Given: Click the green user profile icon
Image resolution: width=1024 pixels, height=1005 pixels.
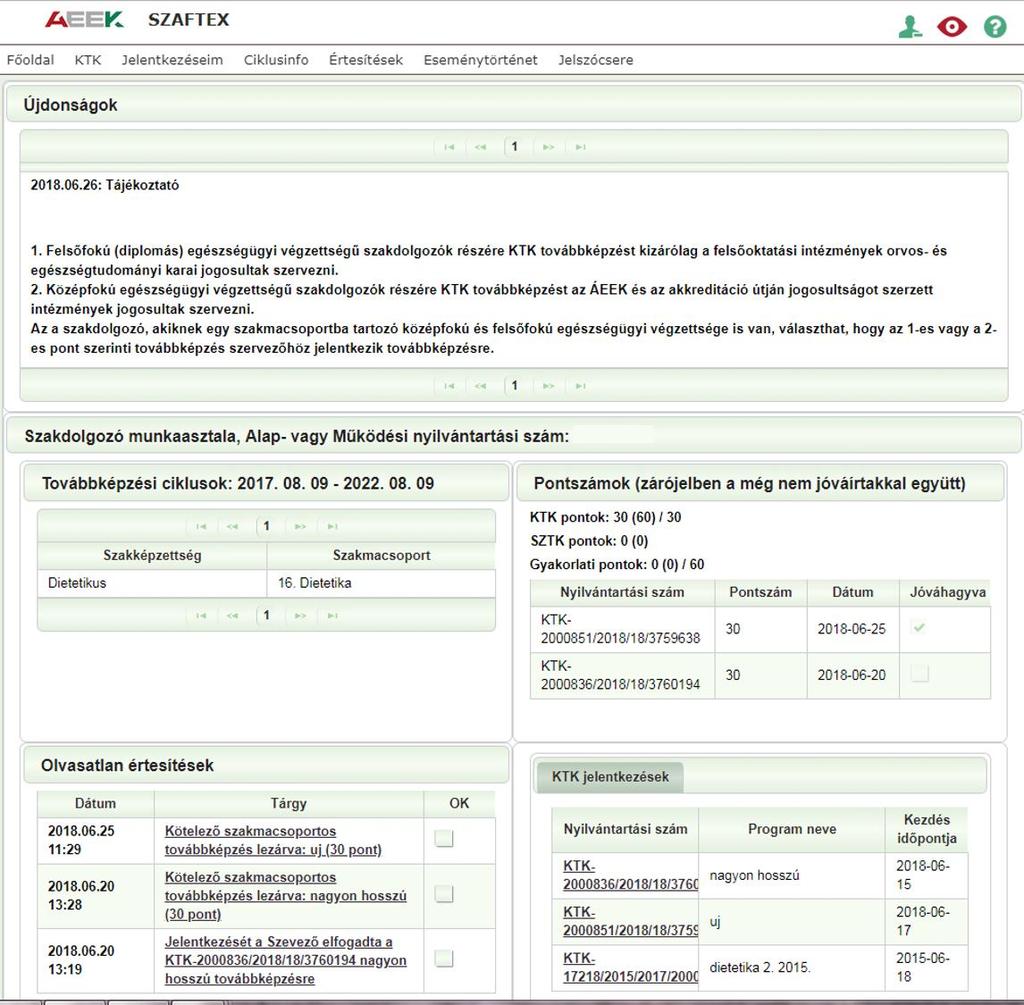Looking at the screenshot, I should 910,27.
